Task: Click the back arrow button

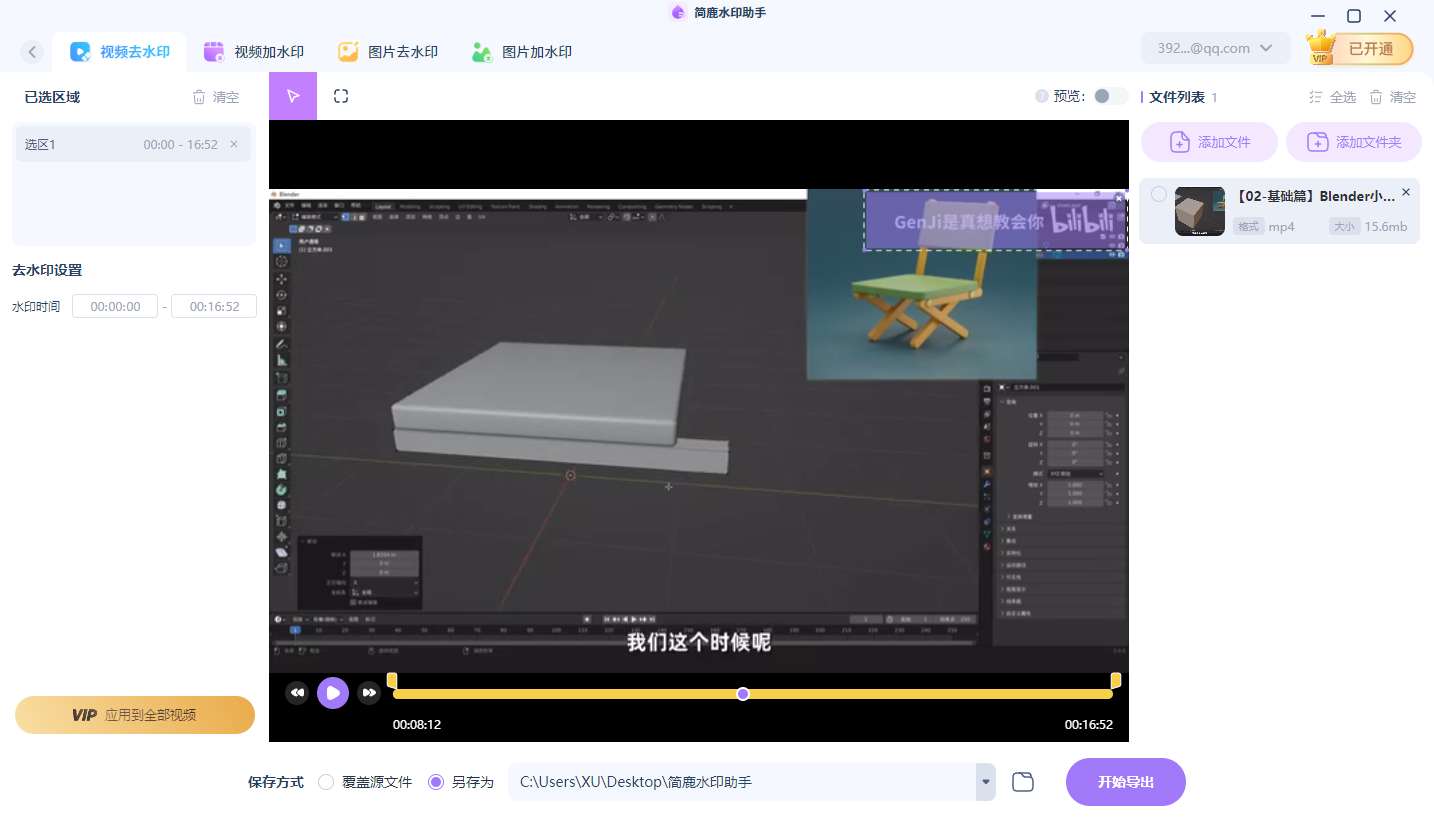Action: [32, 52]
